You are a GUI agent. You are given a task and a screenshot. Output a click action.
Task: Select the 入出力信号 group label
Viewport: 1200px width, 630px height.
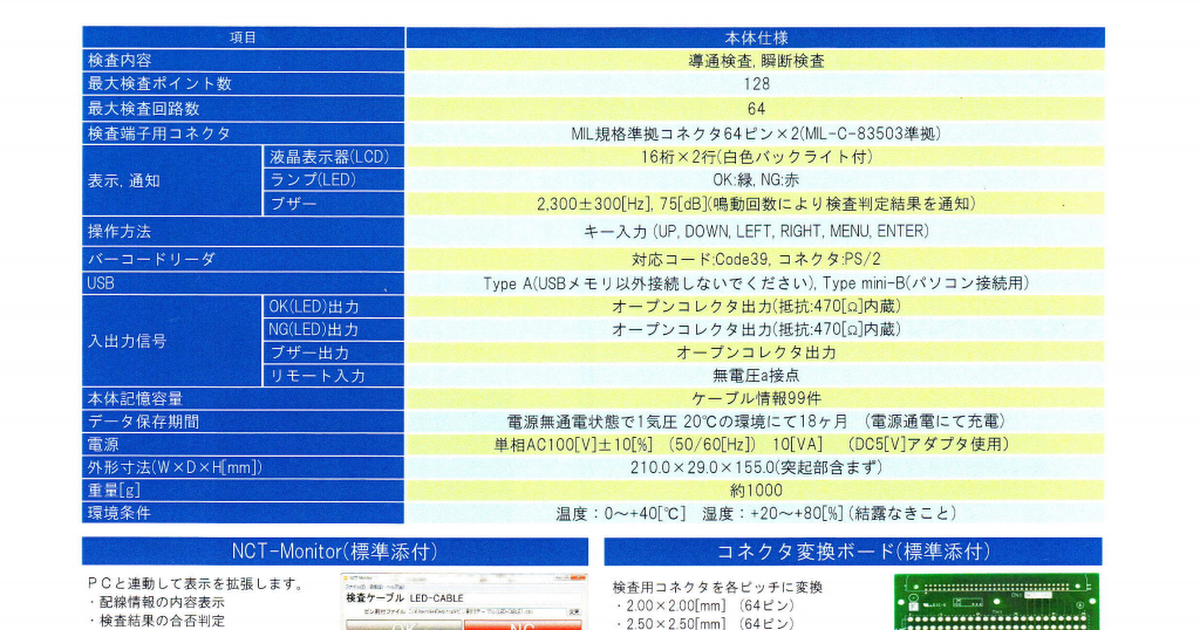click(x=127, y=341)
